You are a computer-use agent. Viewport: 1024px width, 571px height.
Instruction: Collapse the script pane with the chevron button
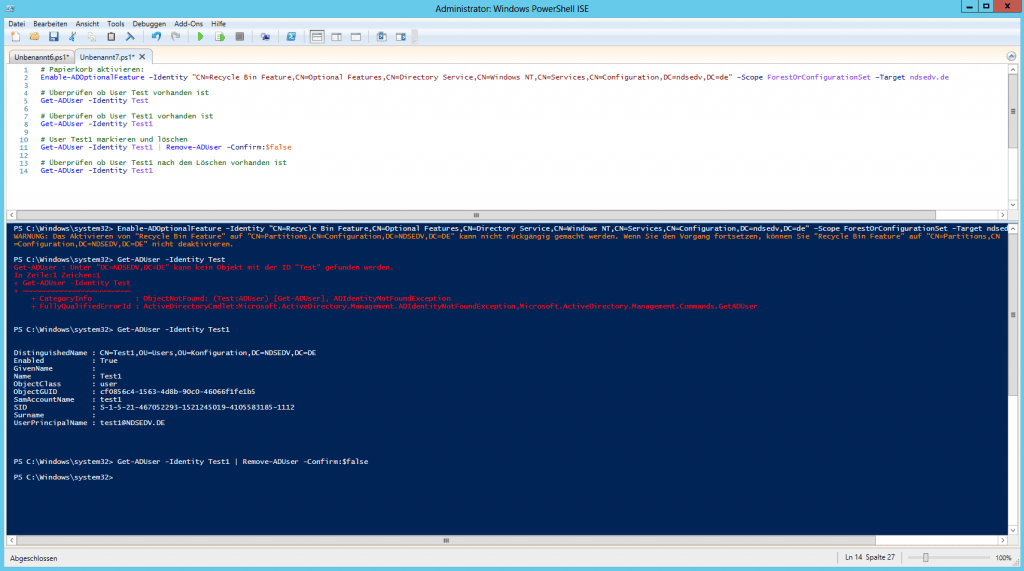[1009, 57]
